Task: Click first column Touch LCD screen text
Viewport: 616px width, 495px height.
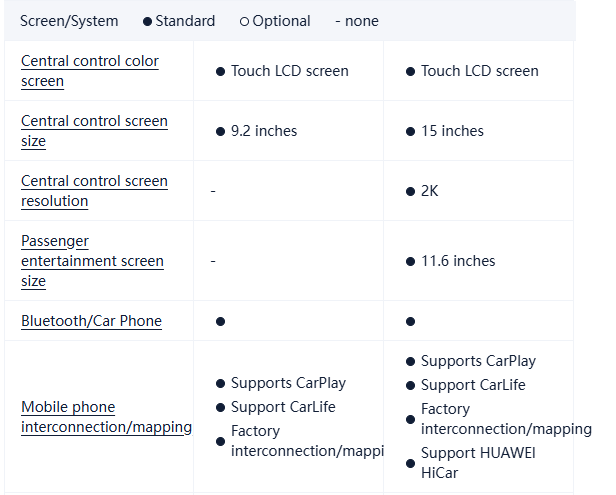Action: (289, 71)
